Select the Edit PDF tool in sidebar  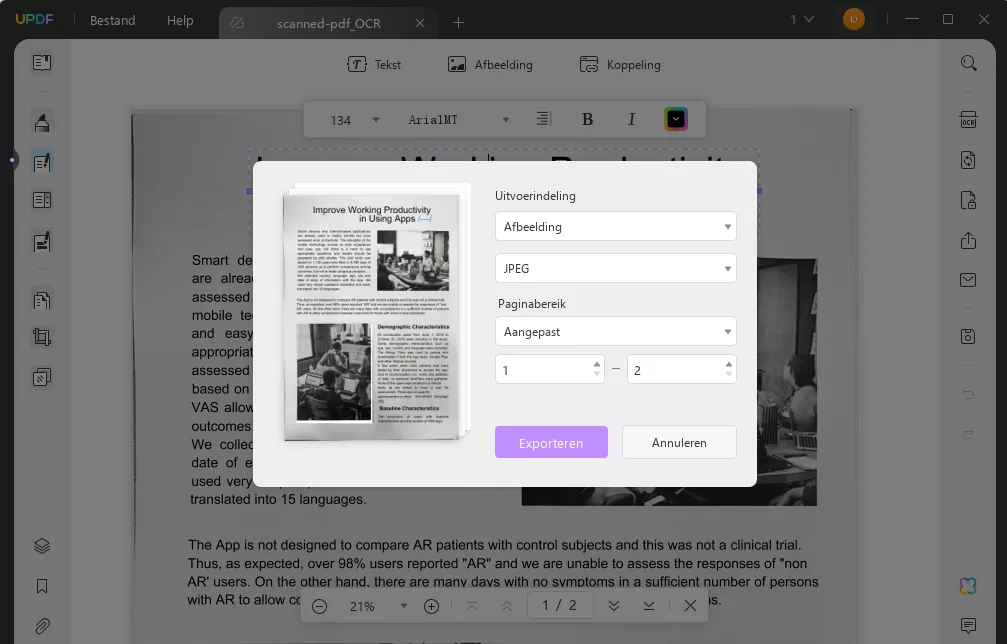click(42, 162)
